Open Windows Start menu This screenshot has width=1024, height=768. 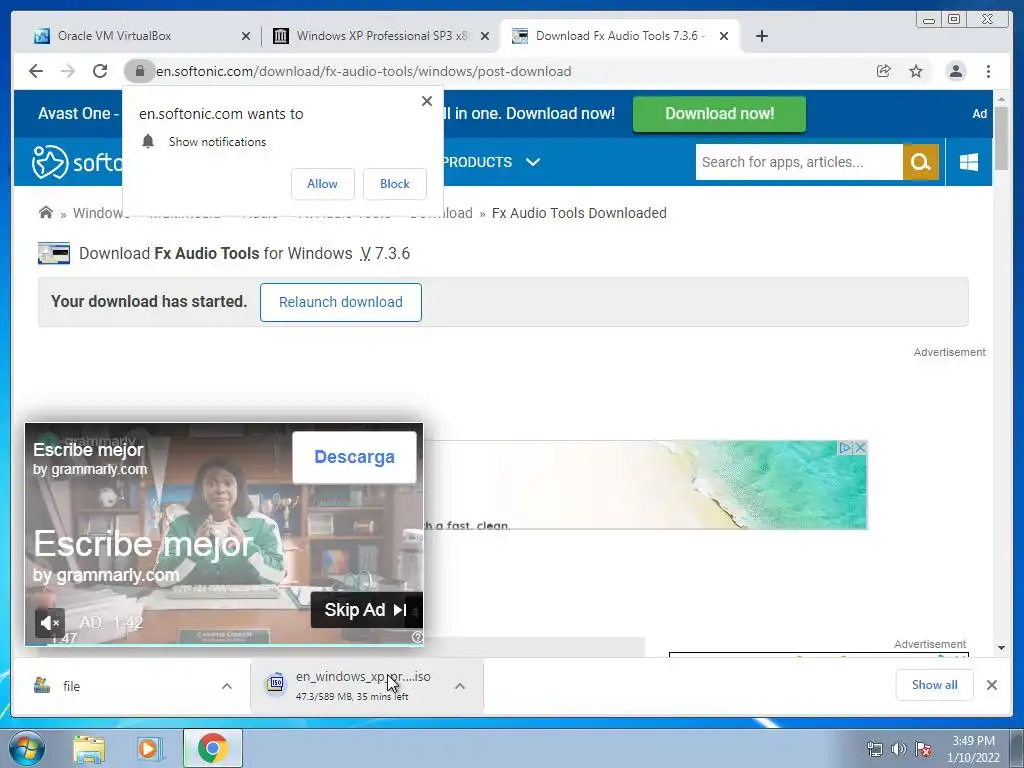27,748
